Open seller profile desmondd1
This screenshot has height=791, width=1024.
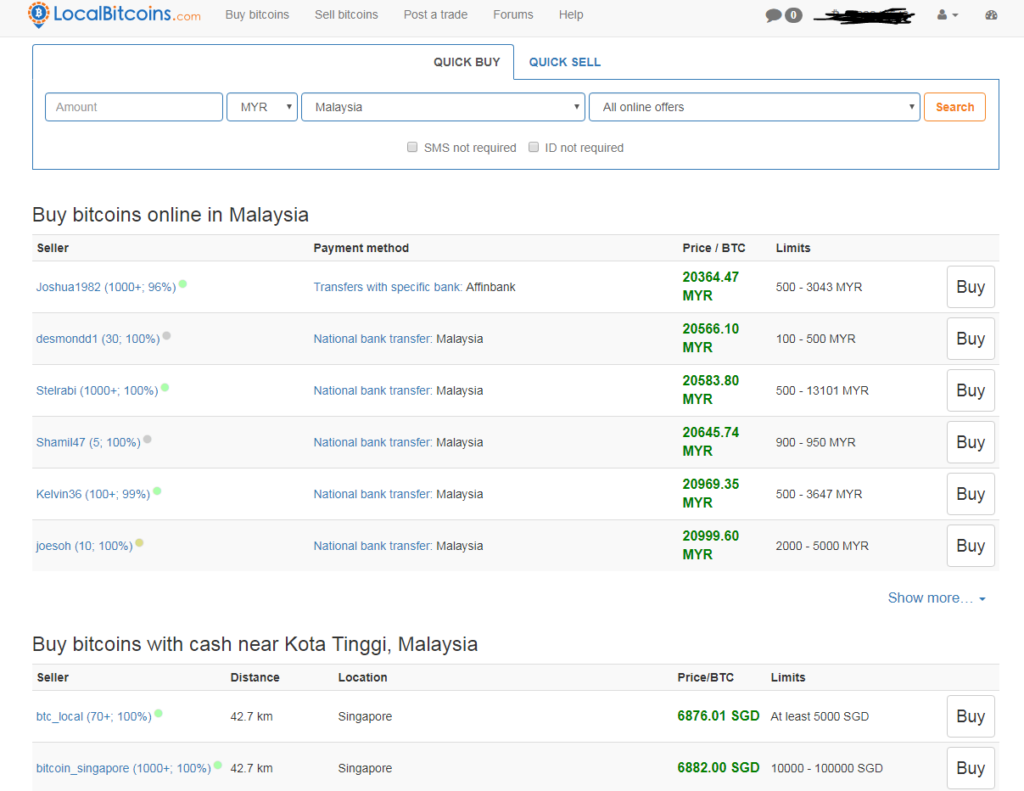(x=98, y=338)
